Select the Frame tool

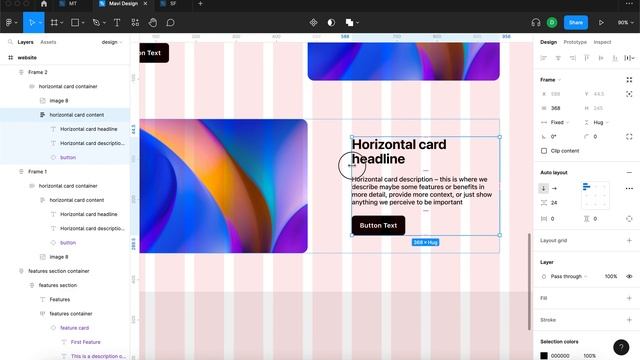point(54,22)
